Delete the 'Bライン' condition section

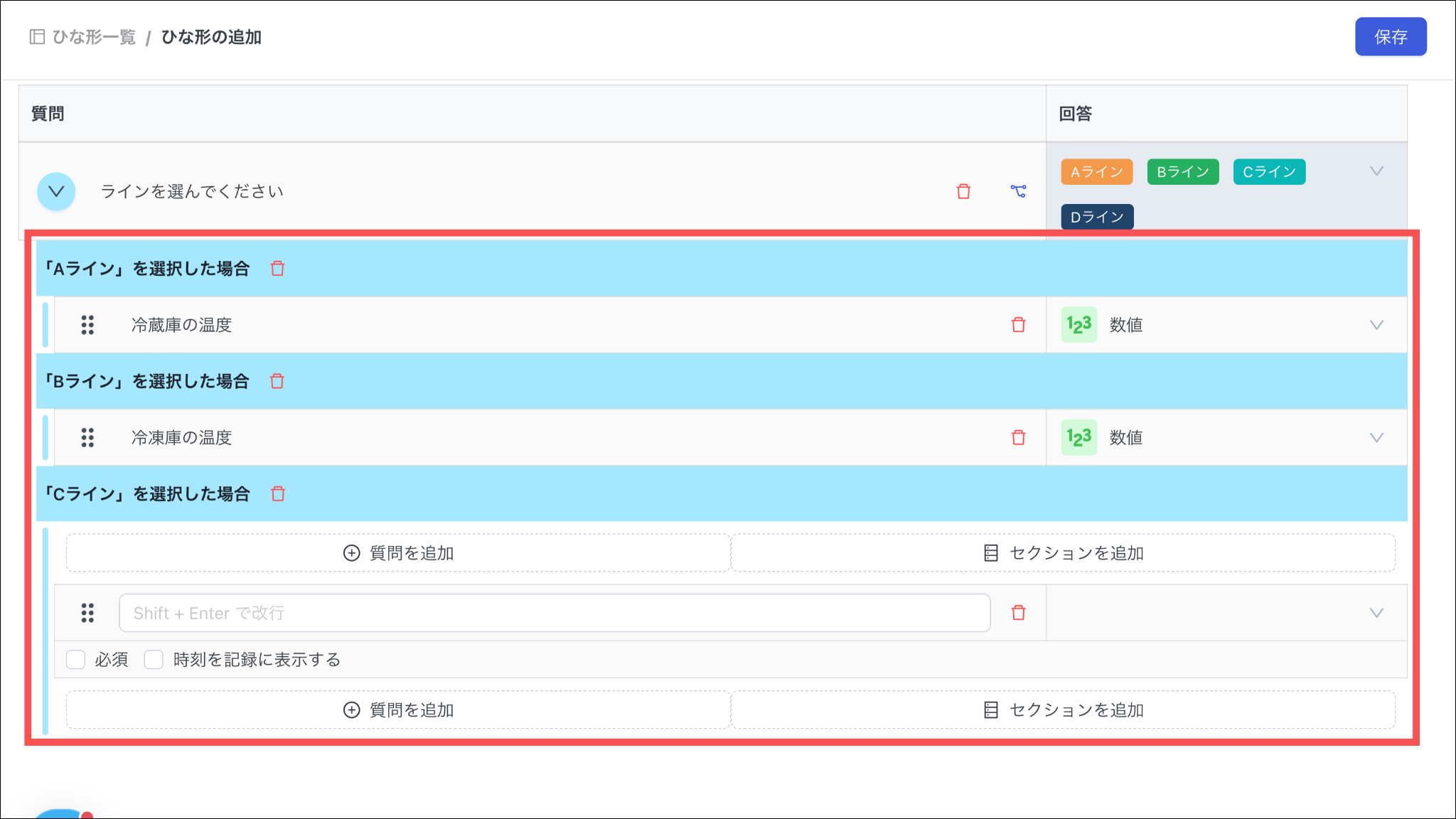(277, 382)
